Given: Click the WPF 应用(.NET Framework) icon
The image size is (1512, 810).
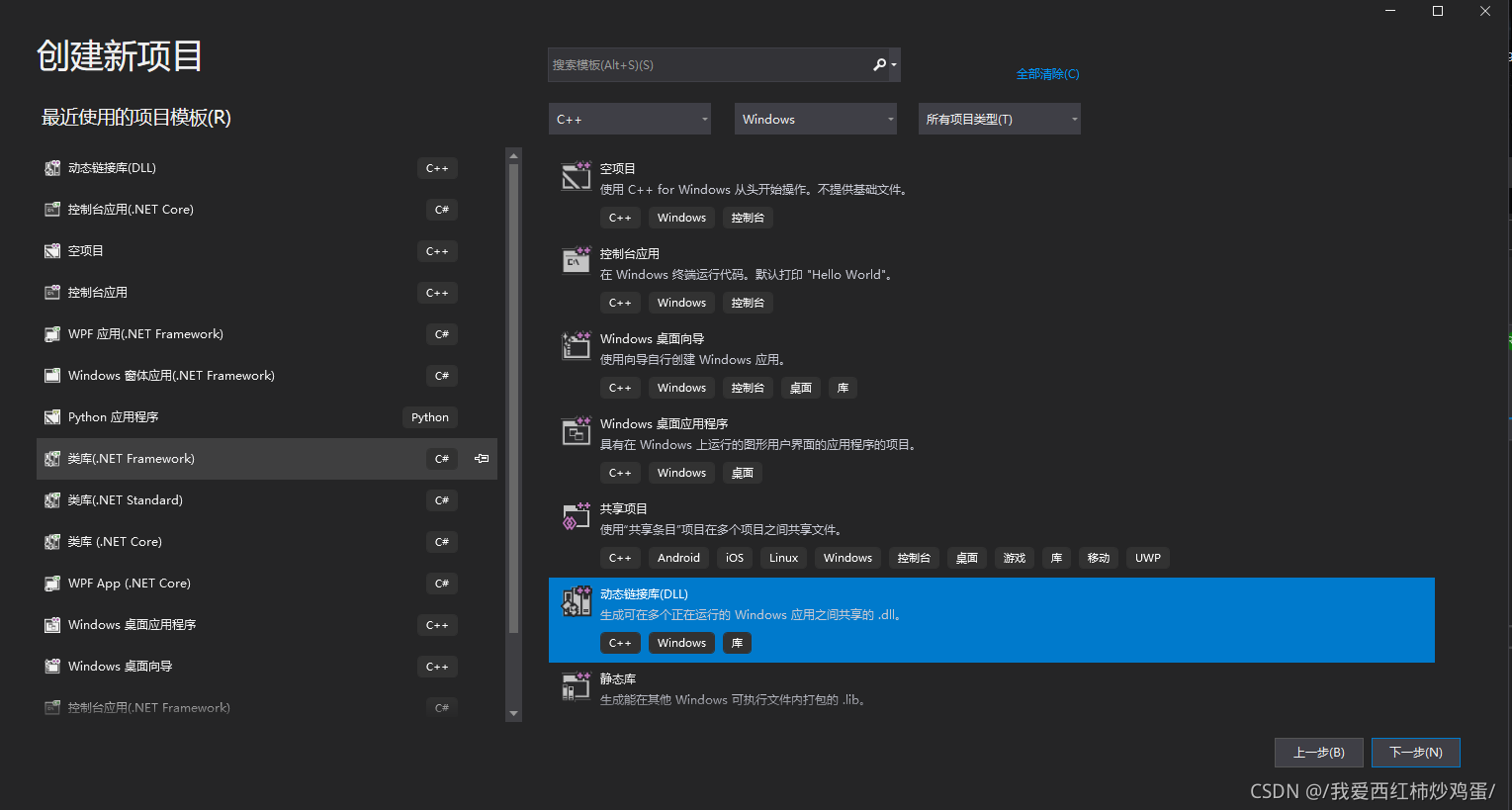Looking at the screenshot, I should click(x=52, y=334).
